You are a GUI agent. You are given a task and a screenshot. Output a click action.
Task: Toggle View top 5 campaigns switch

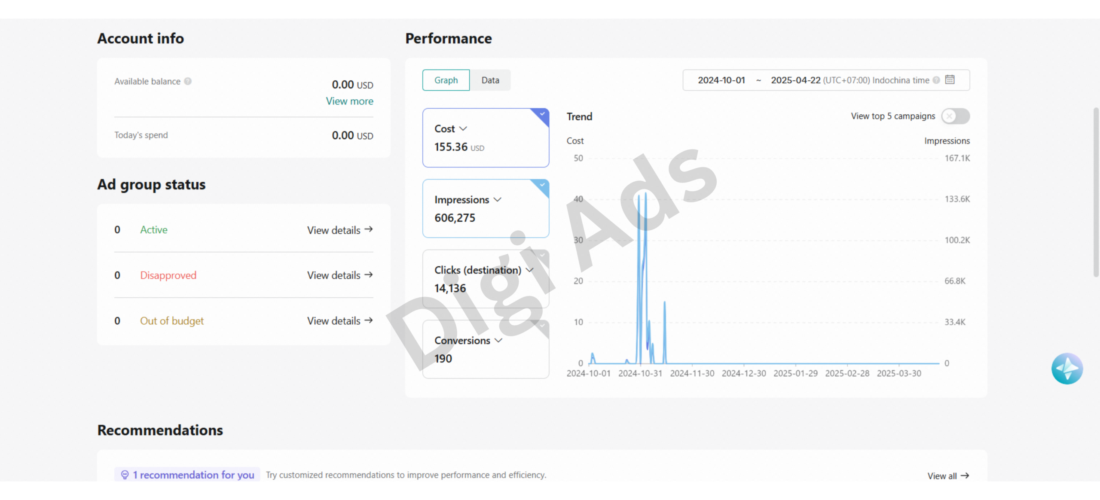click(955, 116)
